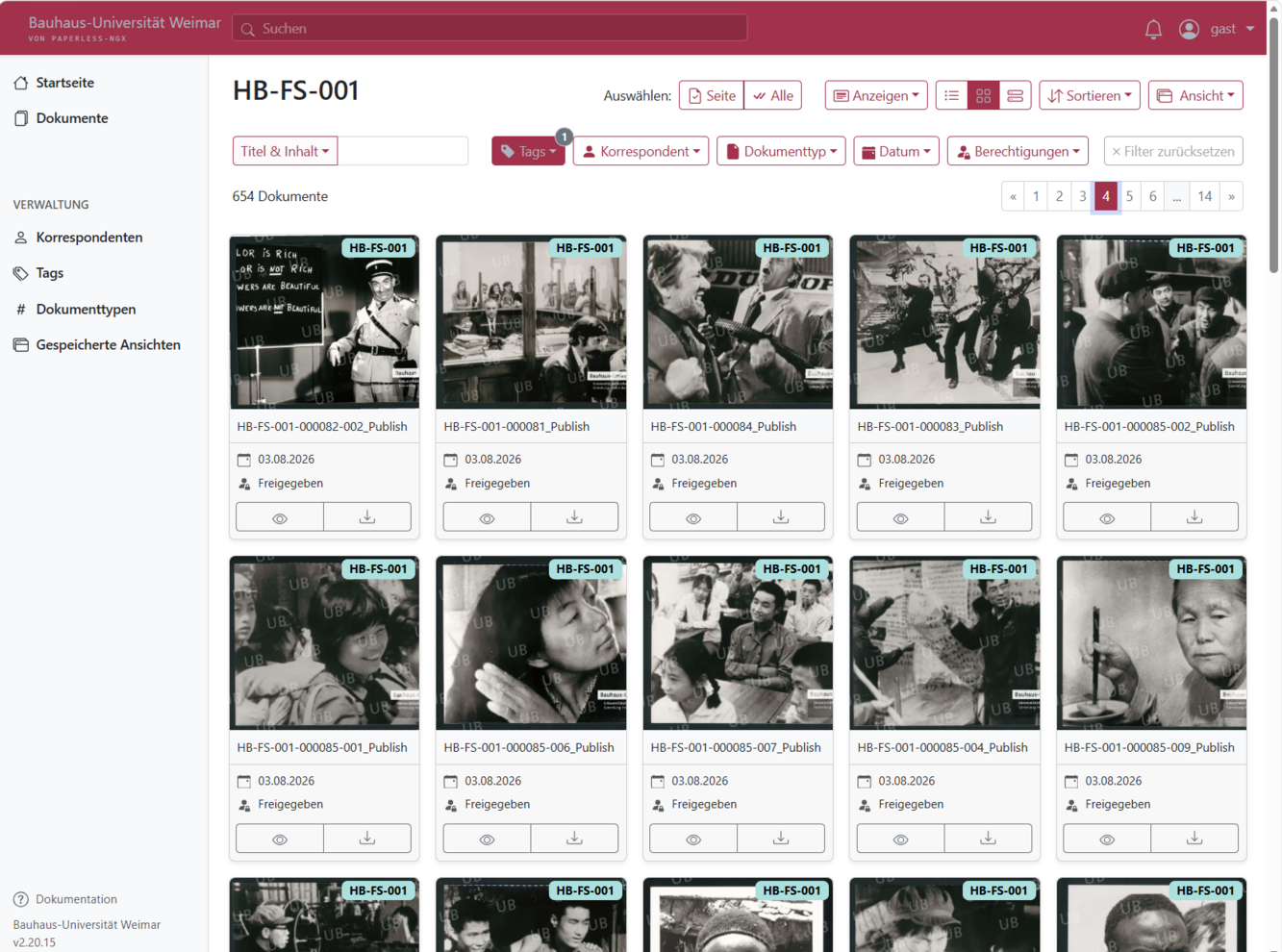Click the Bauhaus-Universität Weimar logo
The image size is (1282, 952).
click(x=124, y=28)
